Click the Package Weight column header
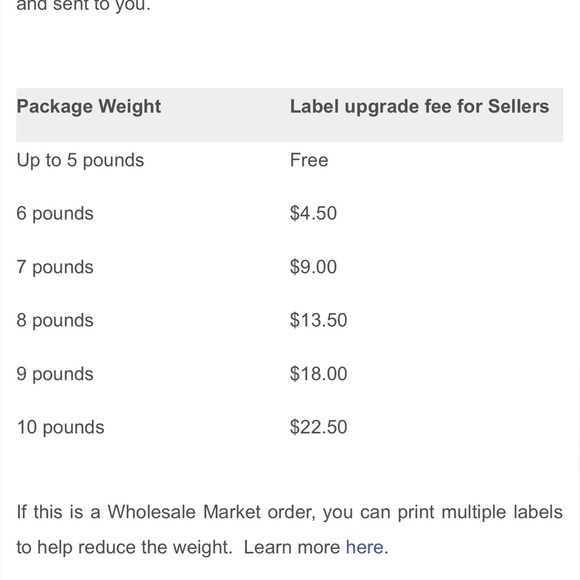 point(89,107)
